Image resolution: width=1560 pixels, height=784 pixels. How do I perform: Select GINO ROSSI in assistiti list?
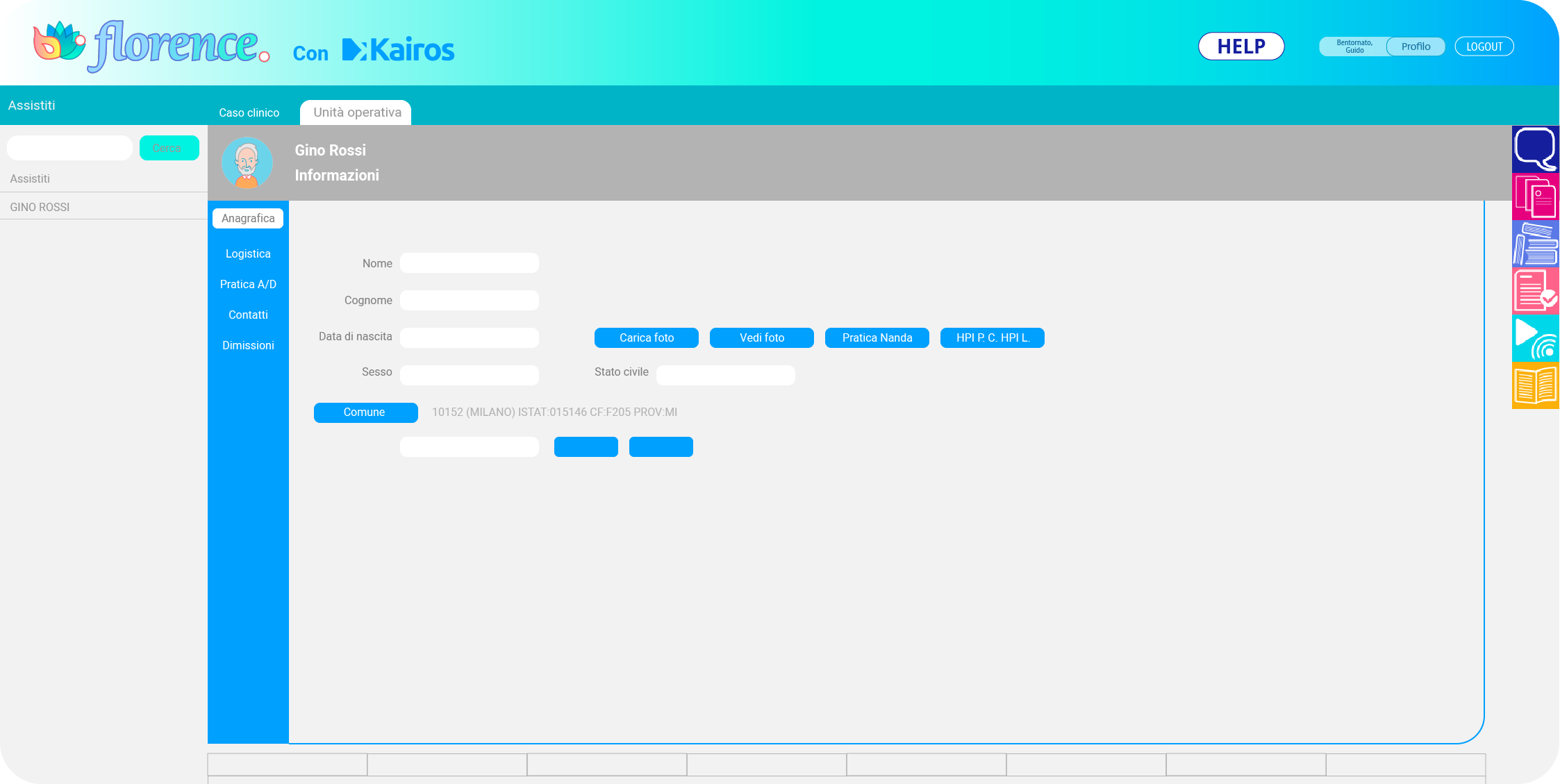click(40, 207)
